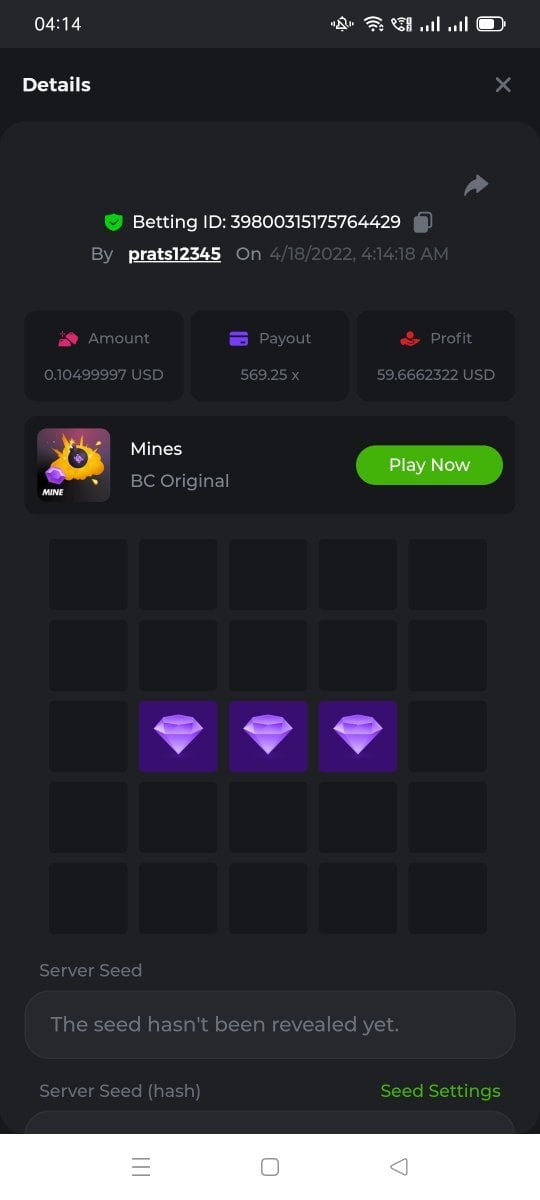Tap the Android back triangle button

tap(399, 1167)
